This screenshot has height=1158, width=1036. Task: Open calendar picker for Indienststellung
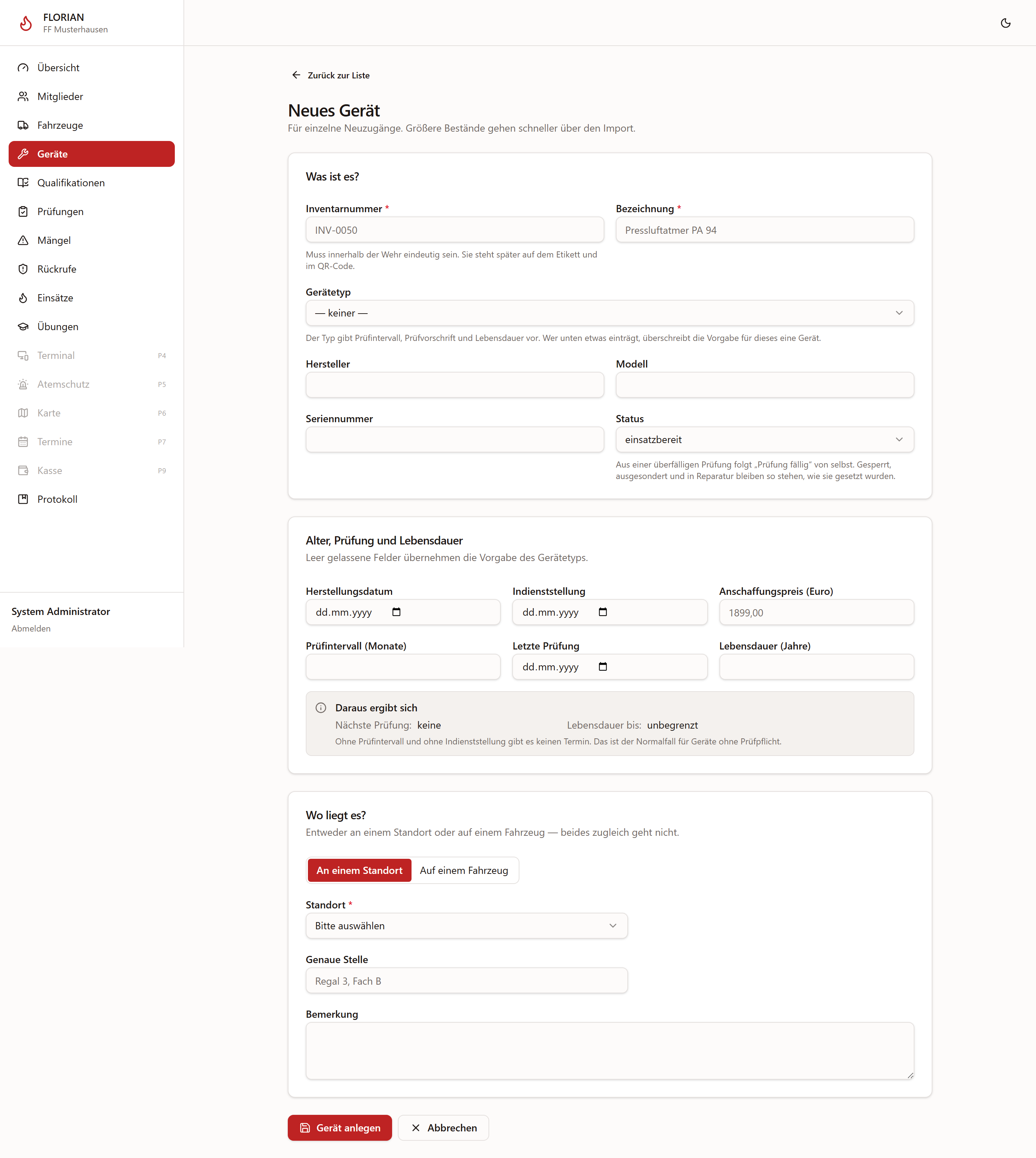tap(603, 612)
